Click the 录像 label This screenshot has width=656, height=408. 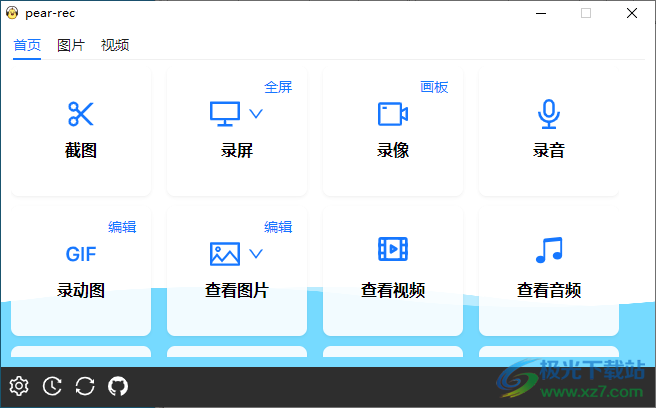pyautogui.click(x=393, y=150)
